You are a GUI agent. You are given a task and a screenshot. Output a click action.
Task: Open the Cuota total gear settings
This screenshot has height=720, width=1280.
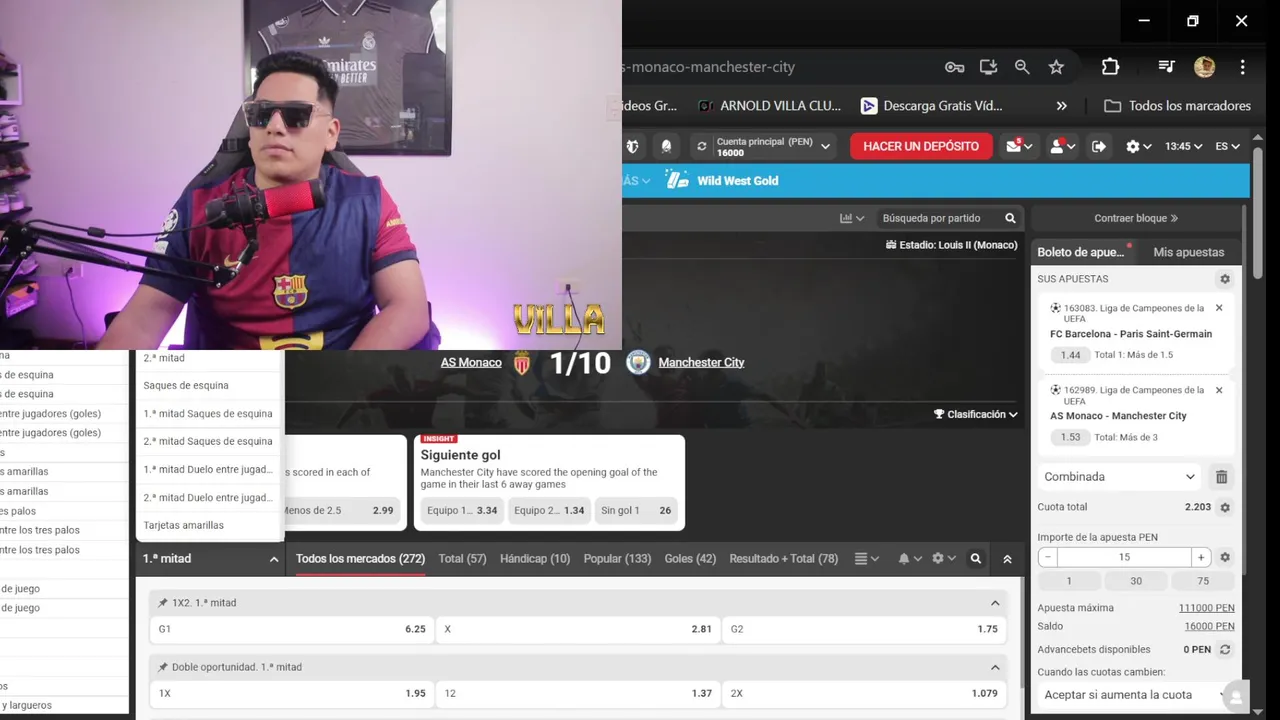pyautogui.click(x=1225, y=507)
